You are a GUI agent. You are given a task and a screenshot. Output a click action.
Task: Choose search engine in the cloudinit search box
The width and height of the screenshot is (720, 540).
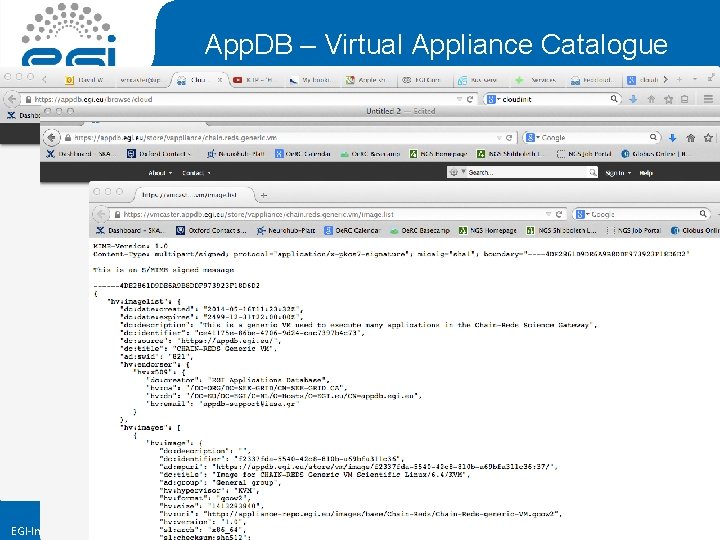click(493, 99)
